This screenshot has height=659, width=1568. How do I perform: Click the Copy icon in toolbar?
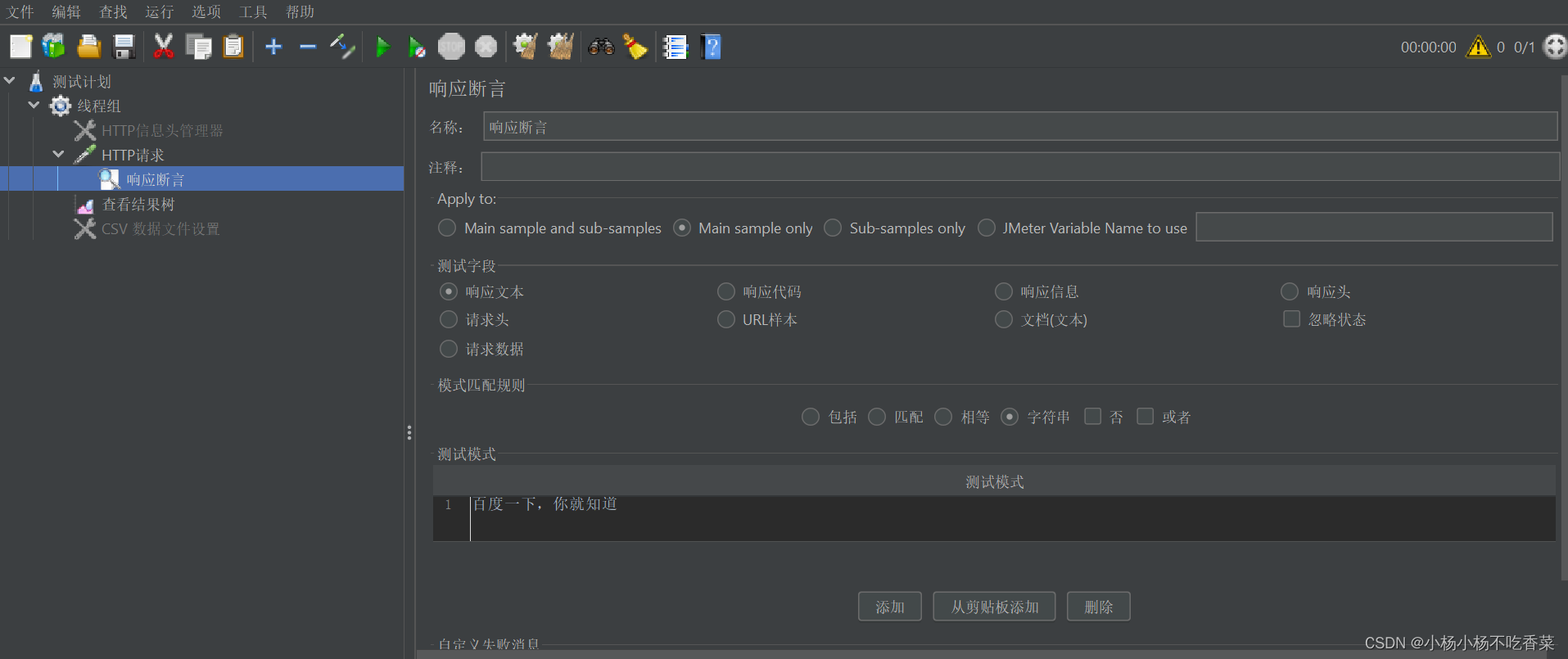pos(198,47)
